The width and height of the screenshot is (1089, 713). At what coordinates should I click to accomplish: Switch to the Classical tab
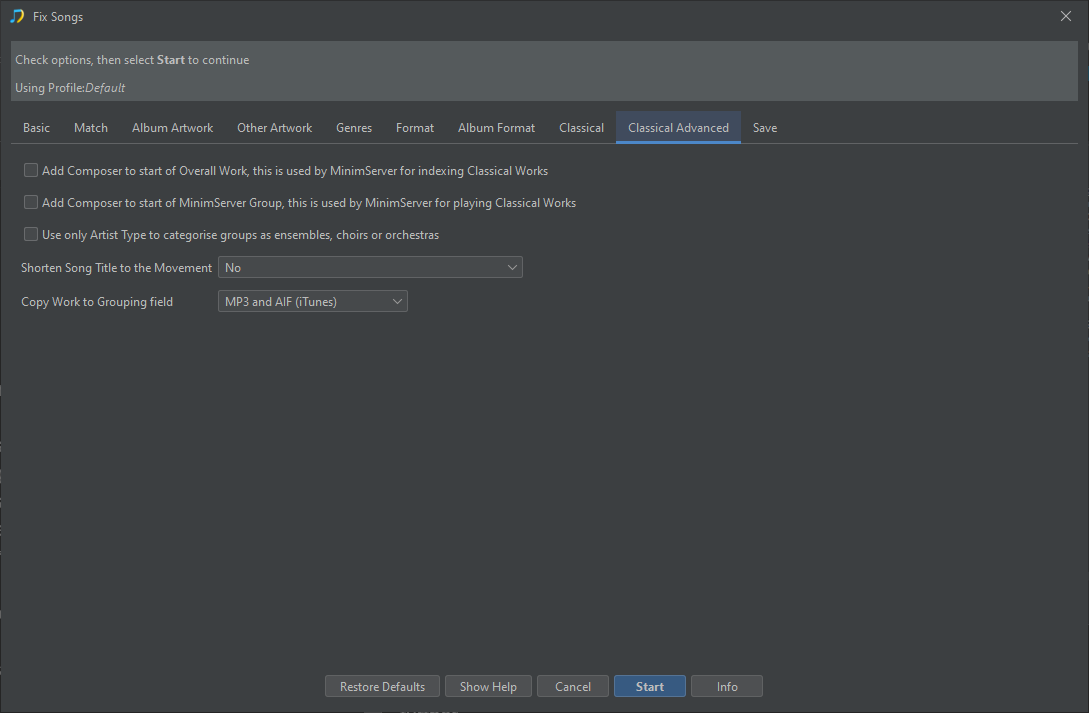tap(581, 128)
